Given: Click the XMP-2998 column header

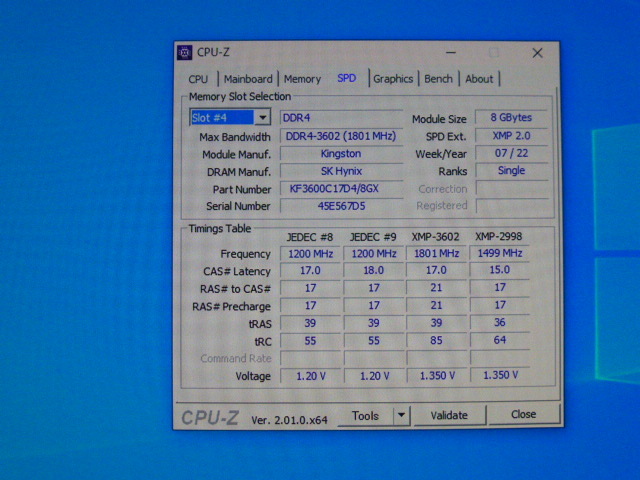Looking at the screenshot, I should click(x=499, y=236).
